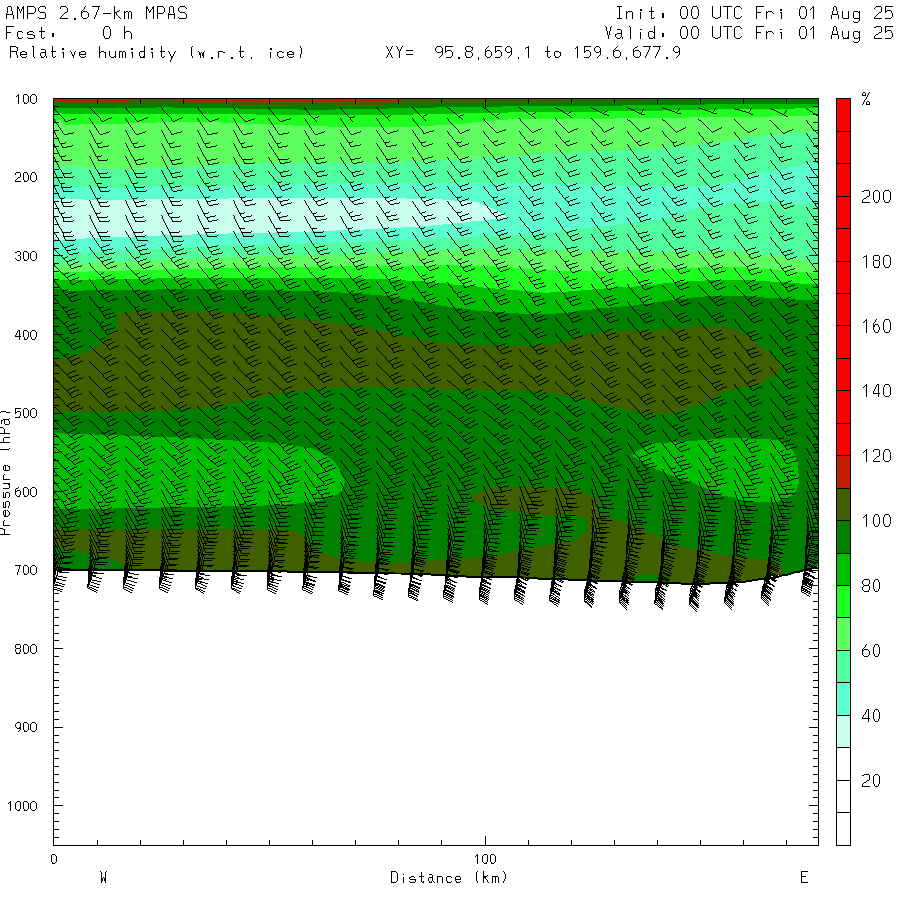Screen dimensions: 900x900
Task: Click the colorbar label '200'
Action: pyautogui.click(x=876, y=197)
